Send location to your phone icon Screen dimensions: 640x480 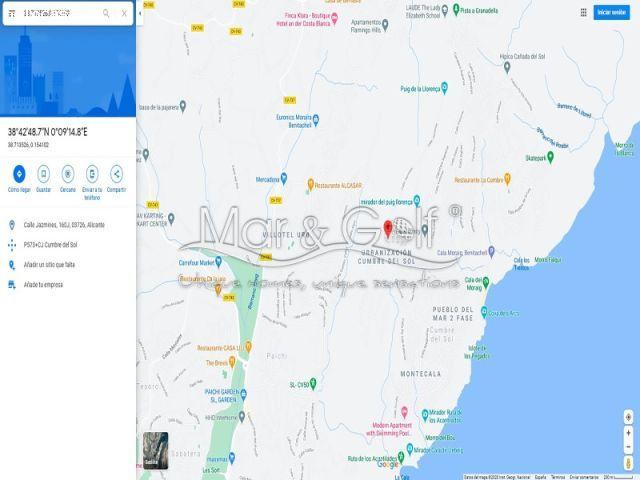tap(92, 174)
